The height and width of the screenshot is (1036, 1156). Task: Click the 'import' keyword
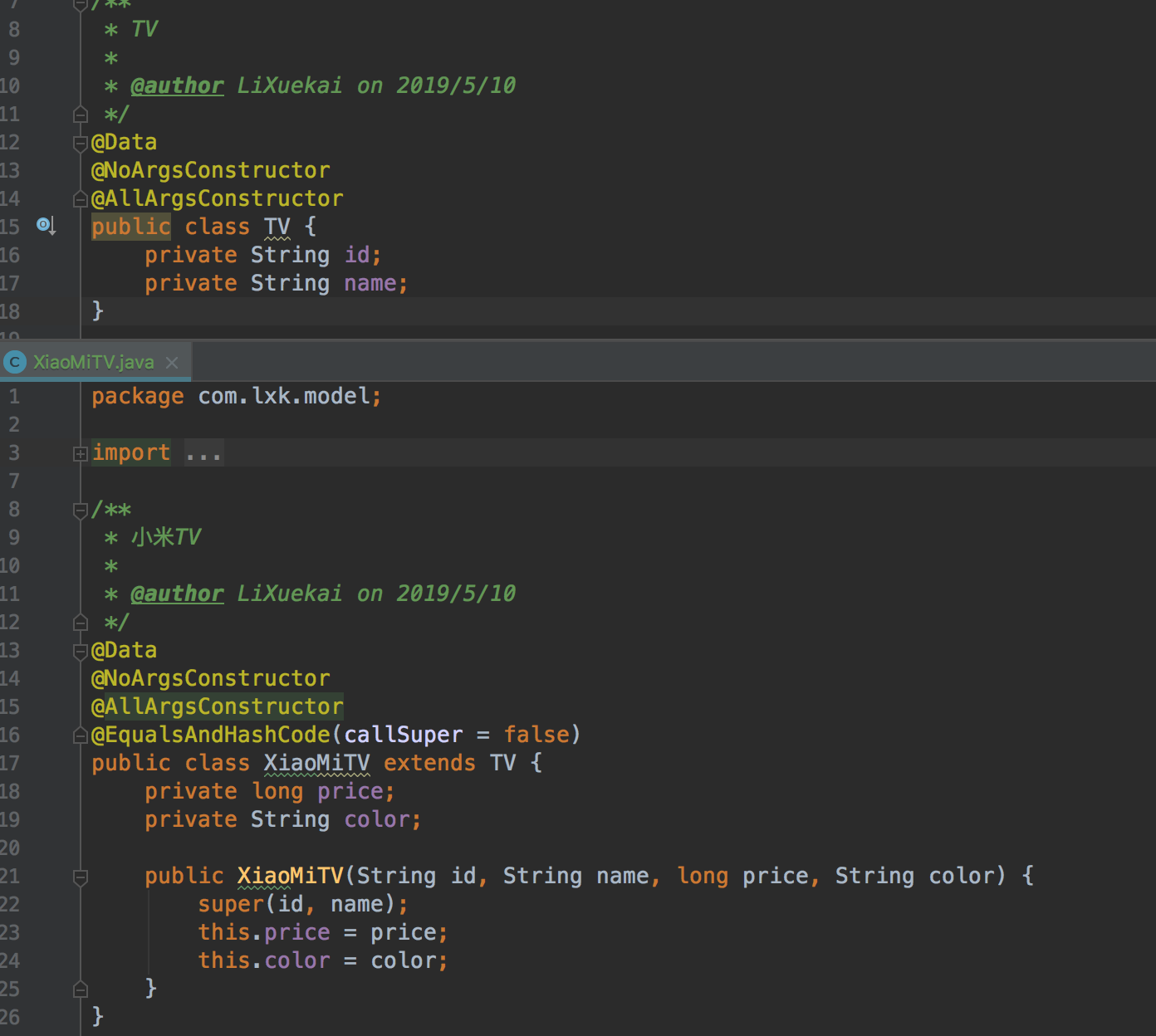(131, 452)
